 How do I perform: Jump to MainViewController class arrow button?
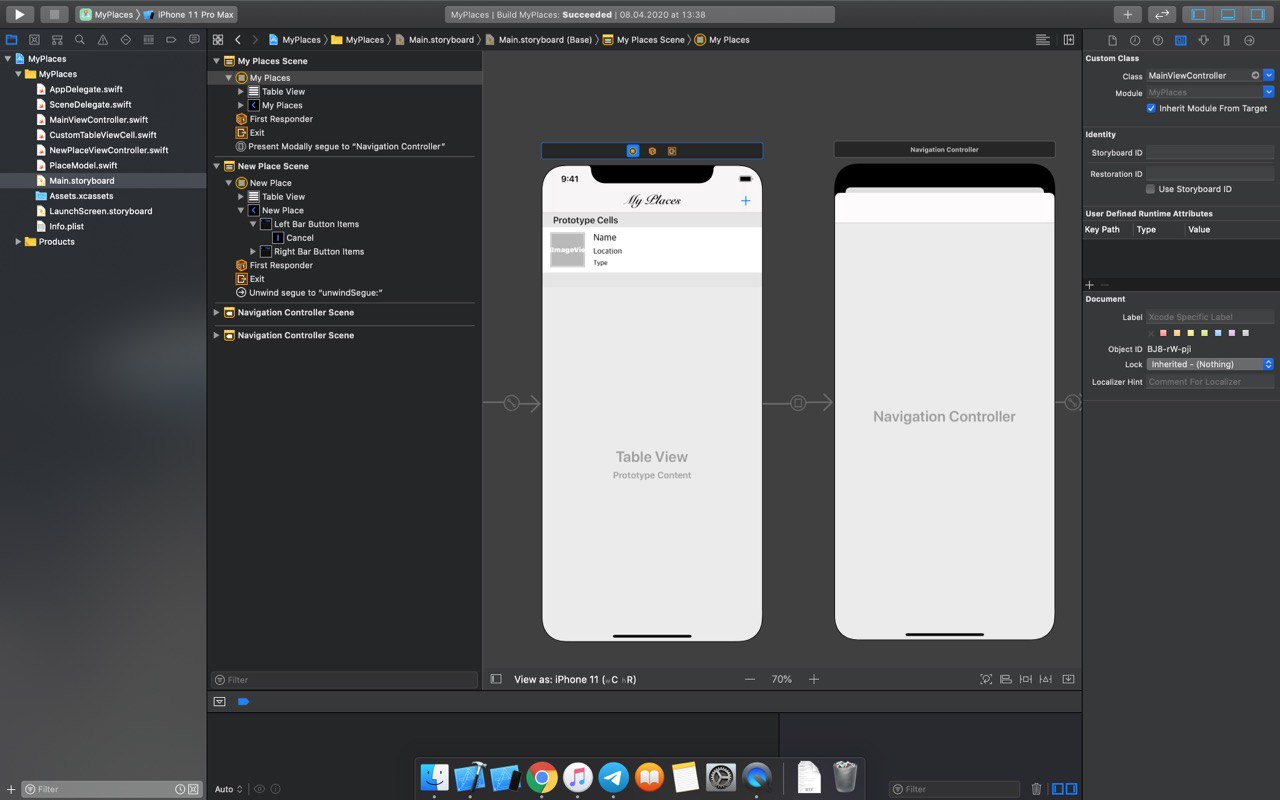[x=1255, y=75]
